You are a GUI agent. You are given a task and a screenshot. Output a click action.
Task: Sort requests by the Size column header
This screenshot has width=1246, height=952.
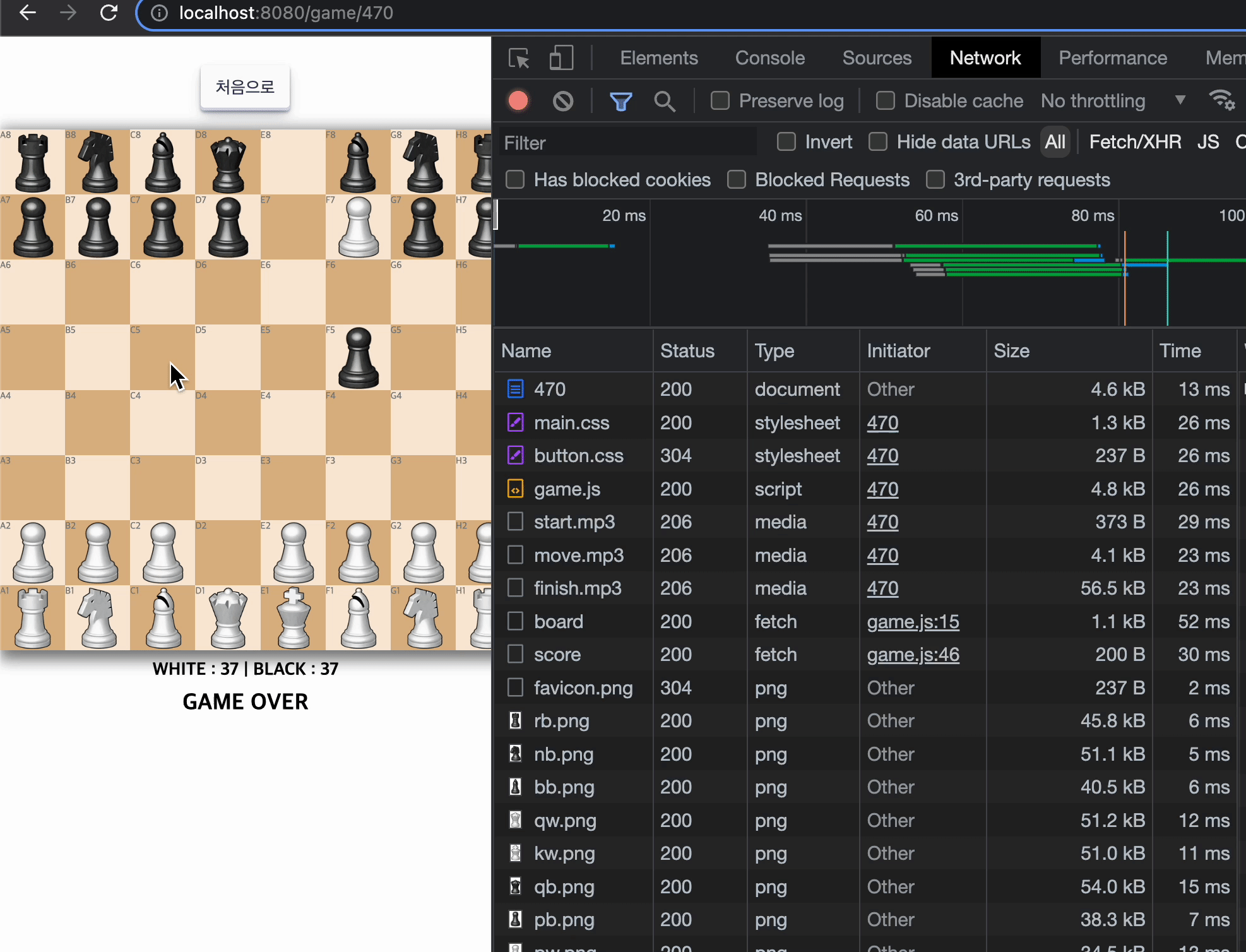1011,351
